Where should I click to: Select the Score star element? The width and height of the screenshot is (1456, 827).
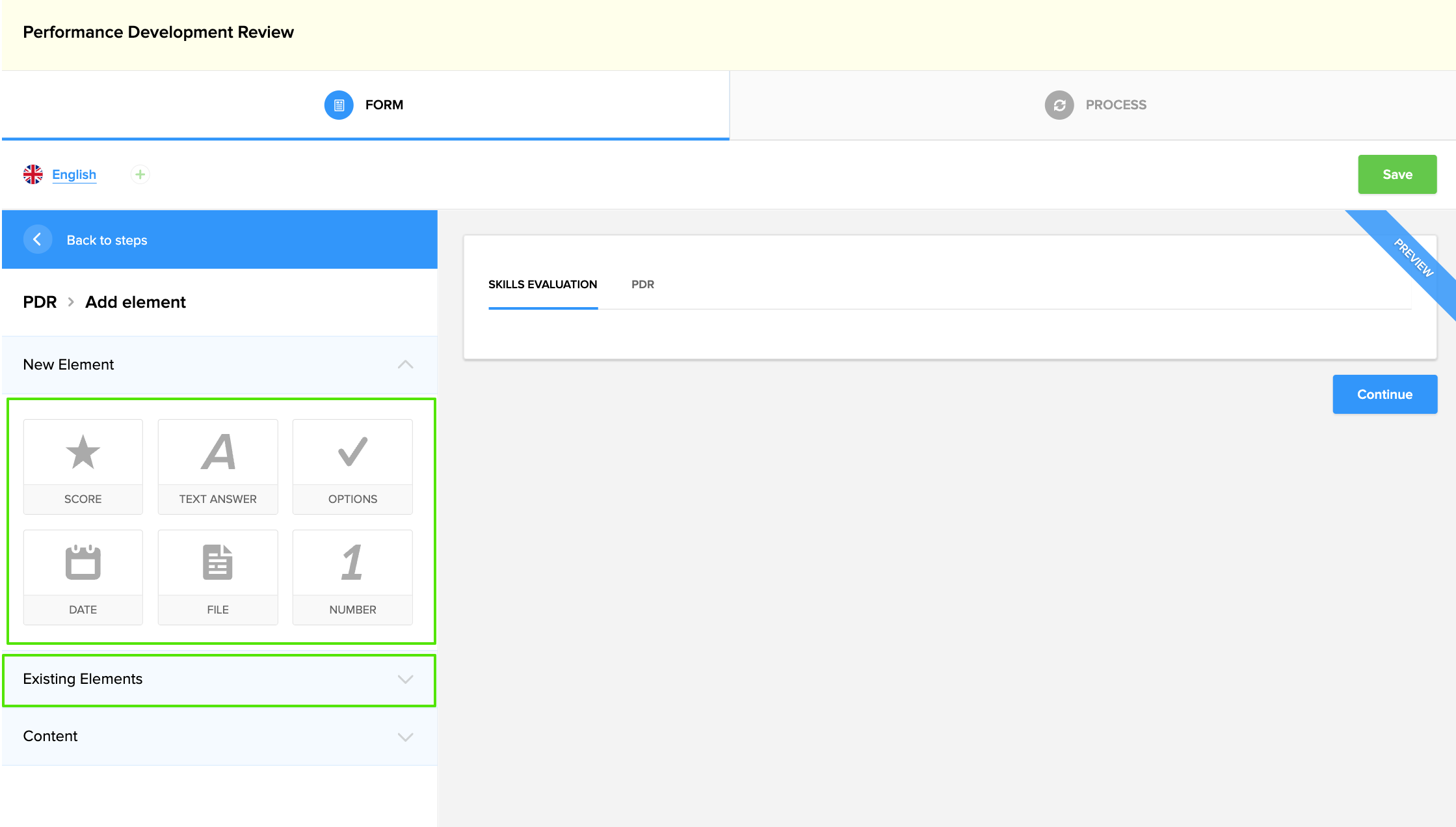83,466
